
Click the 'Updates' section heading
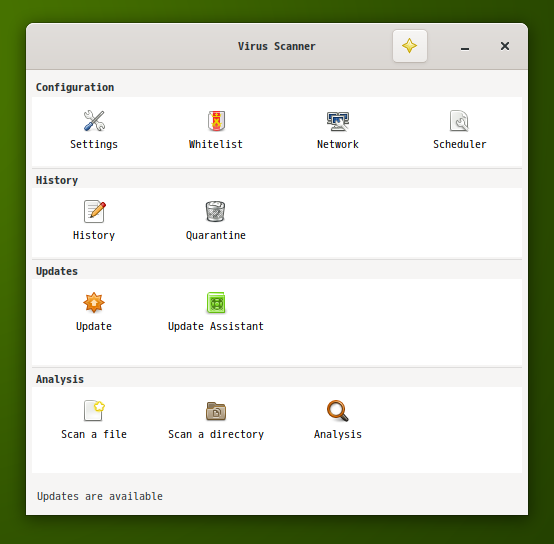(57, 271)
